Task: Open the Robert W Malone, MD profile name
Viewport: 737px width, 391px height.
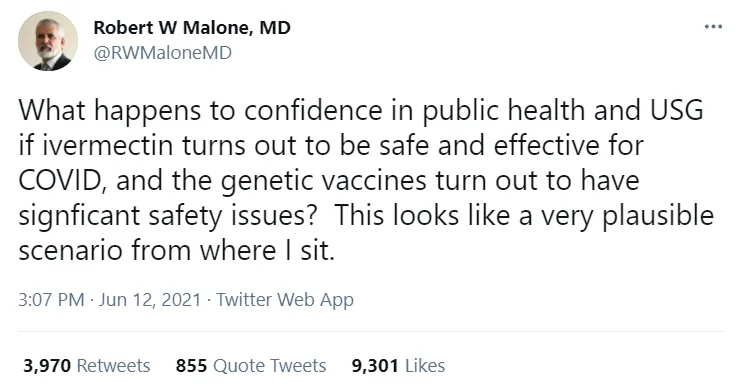Action: (192, 28)
